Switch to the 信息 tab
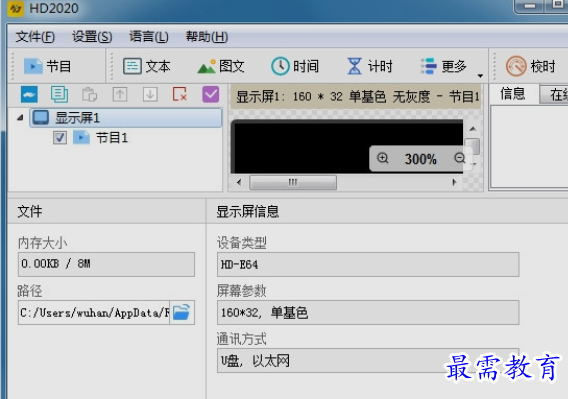This screenshot has height=399, width=568. click(x=513, y=94)
